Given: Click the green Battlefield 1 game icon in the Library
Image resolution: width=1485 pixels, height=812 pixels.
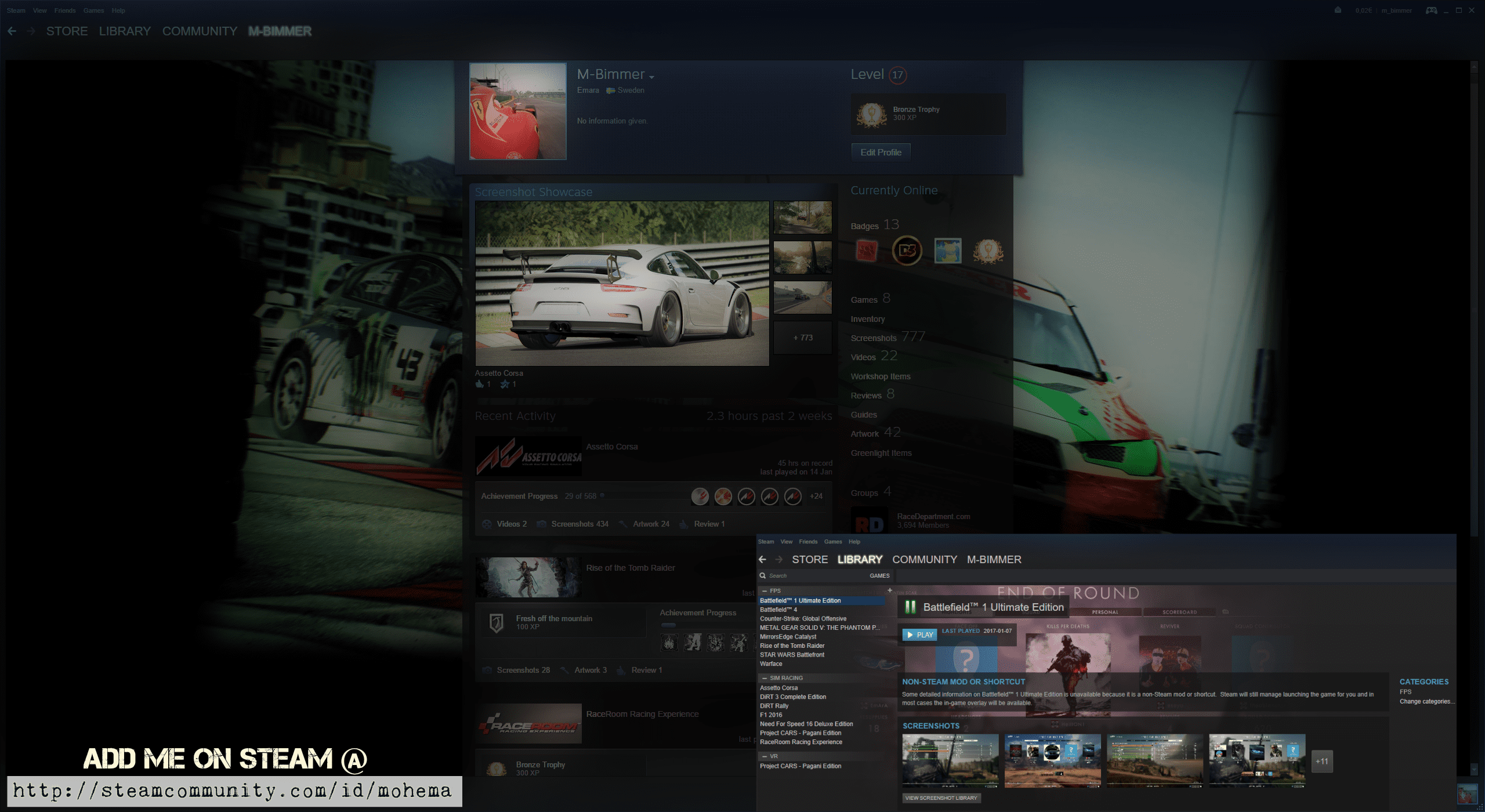Looking at the screenshot, I should (910, 607).
